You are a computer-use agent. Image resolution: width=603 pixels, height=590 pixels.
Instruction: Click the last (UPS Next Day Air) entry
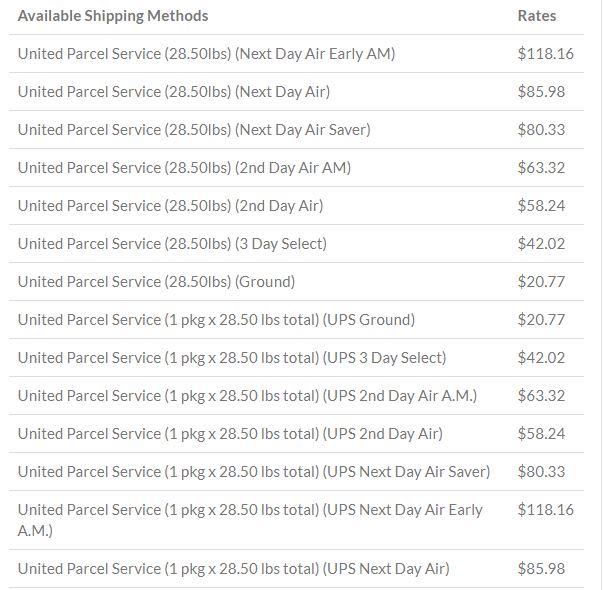pyautogui.click(x=233, y=569)
